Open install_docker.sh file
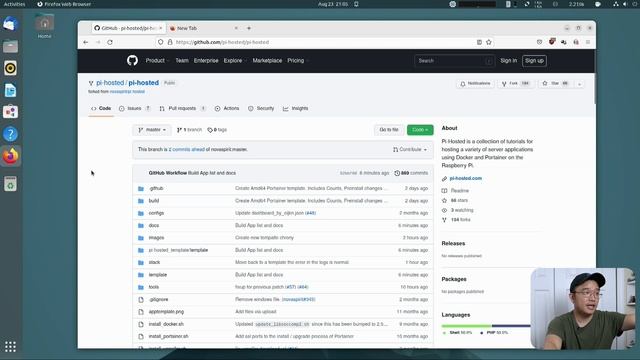This screenshot has height=360, width=640. tap(166, 324)
